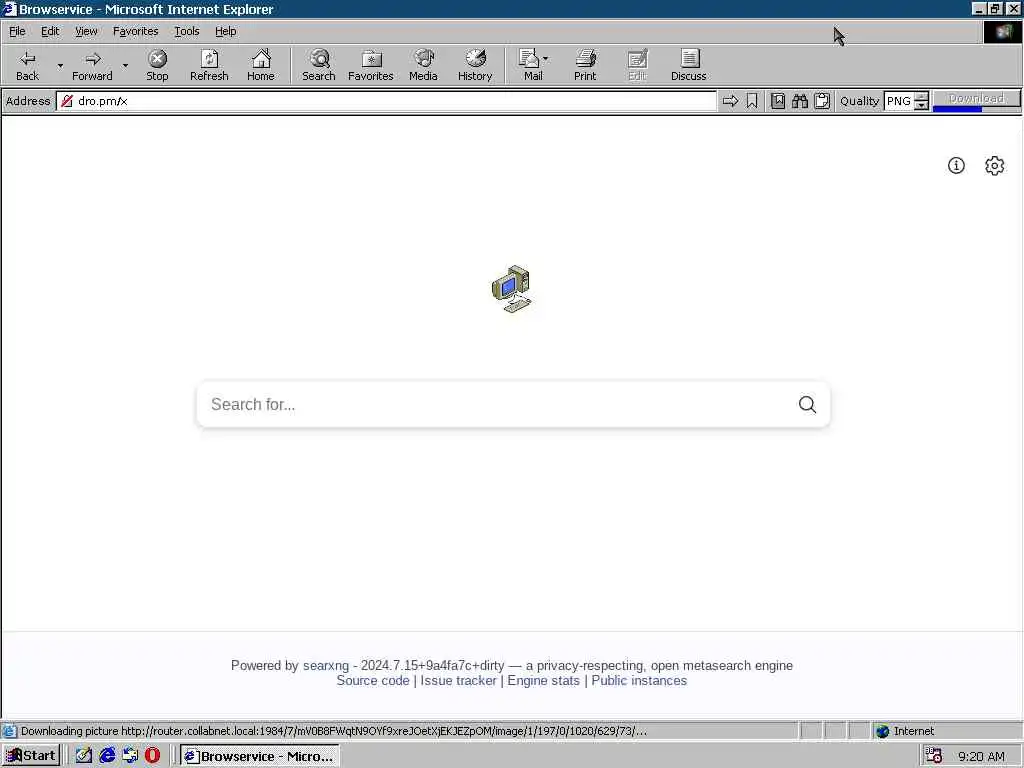Open the History pane
This screenshot has height=768, width=1024.
coord(475,65)
